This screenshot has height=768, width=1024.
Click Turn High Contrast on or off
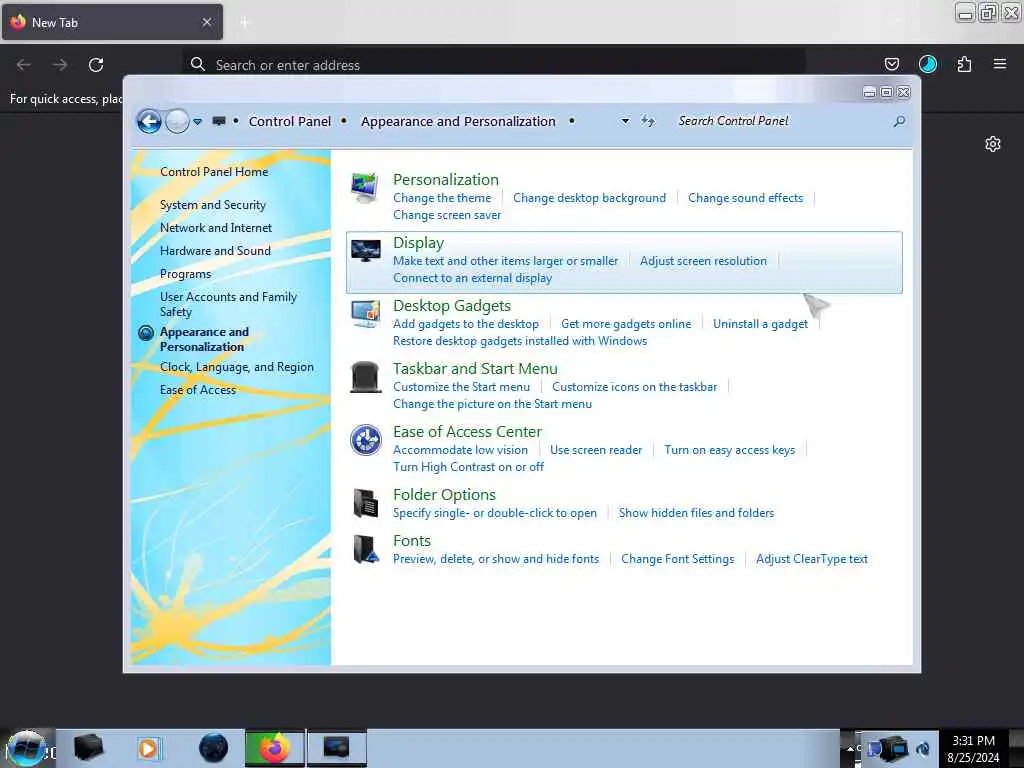pyautogui.click(x=468, y=467)
